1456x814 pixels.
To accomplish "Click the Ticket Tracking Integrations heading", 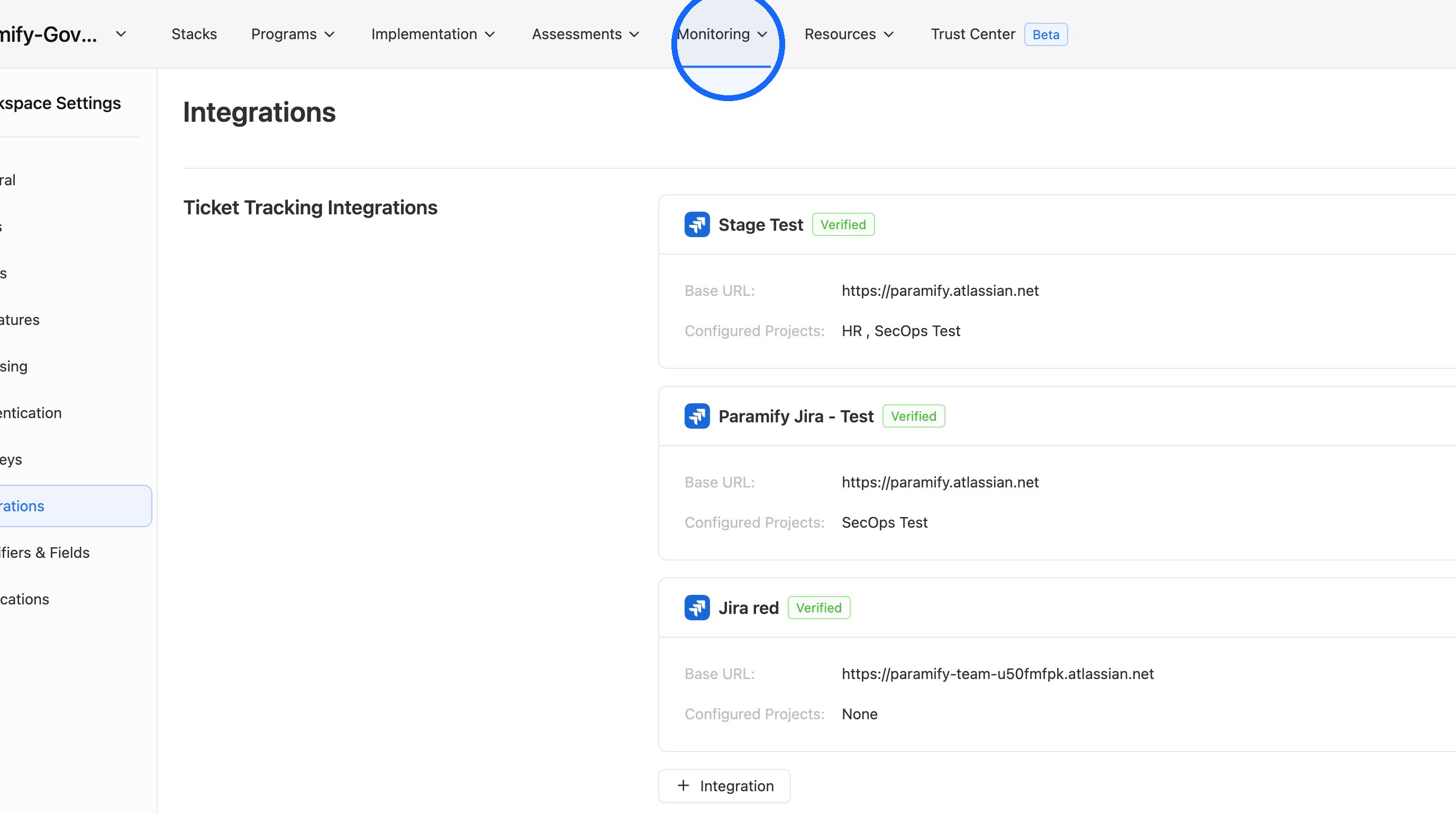I will pyautogui.click(x=311, y=207).
